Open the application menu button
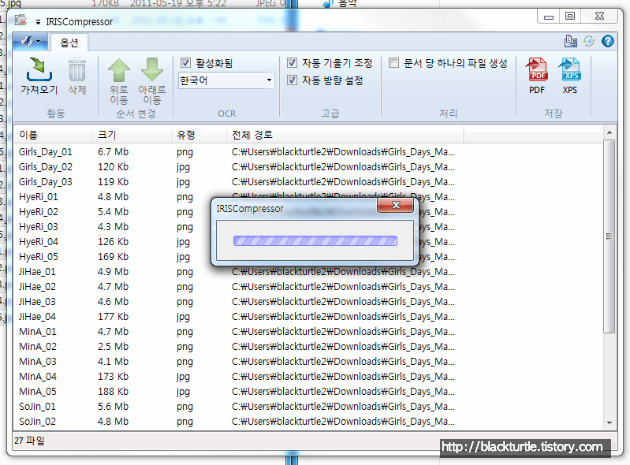 tap(30, 41)
